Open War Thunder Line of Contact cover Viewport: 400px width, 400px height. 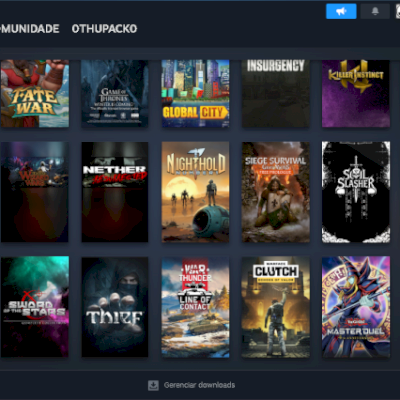[195, 307]
